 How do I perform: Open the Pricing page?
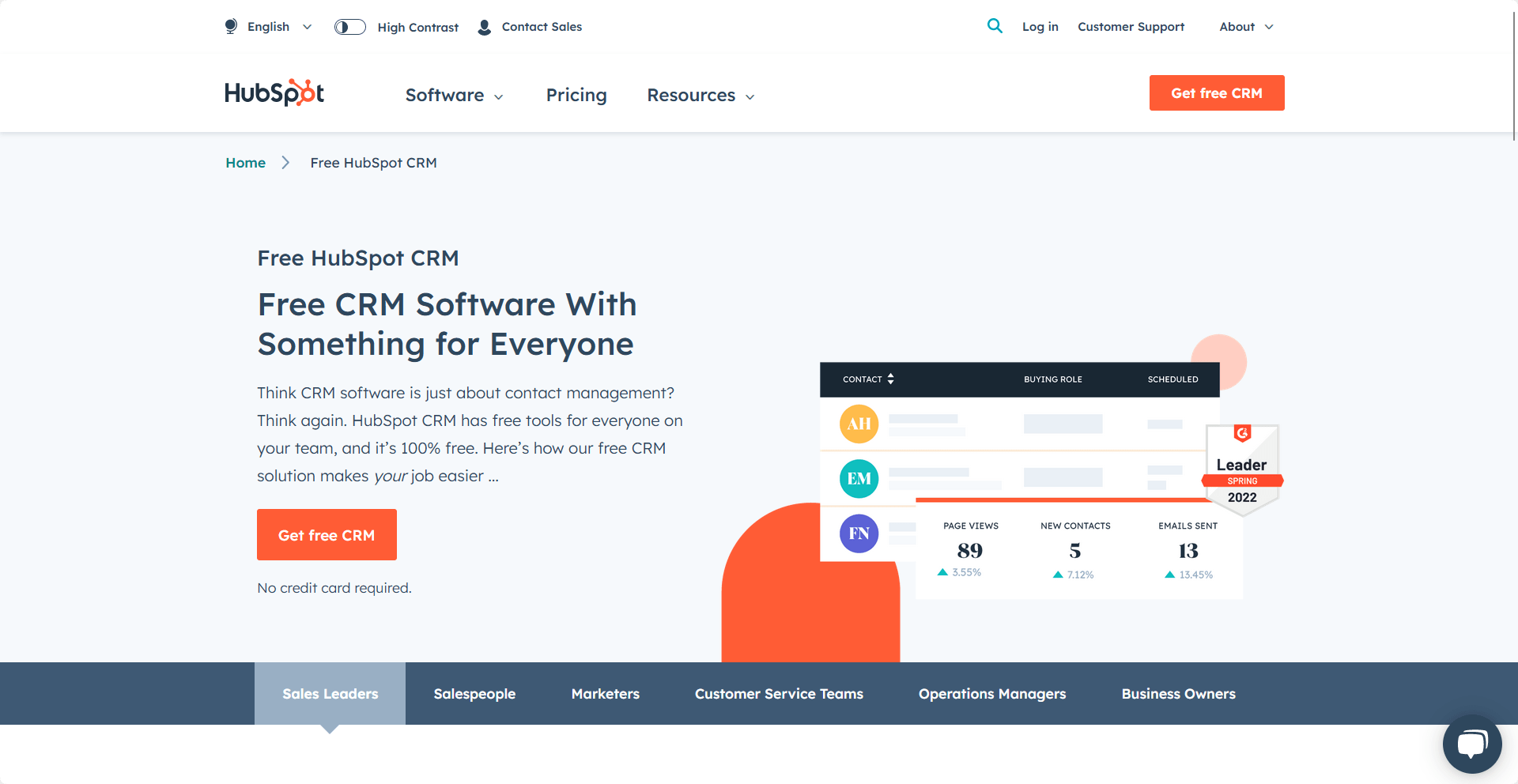tap(576, 95)
